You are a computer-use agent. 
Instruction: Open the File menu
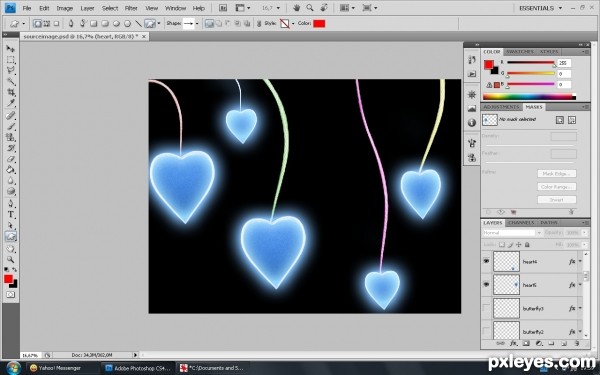[x=27, y=8]
